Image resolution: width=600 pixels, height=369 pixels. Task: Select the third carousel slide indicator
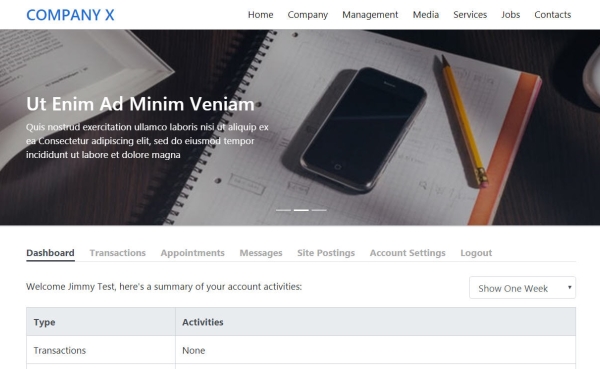coord(319,210)
